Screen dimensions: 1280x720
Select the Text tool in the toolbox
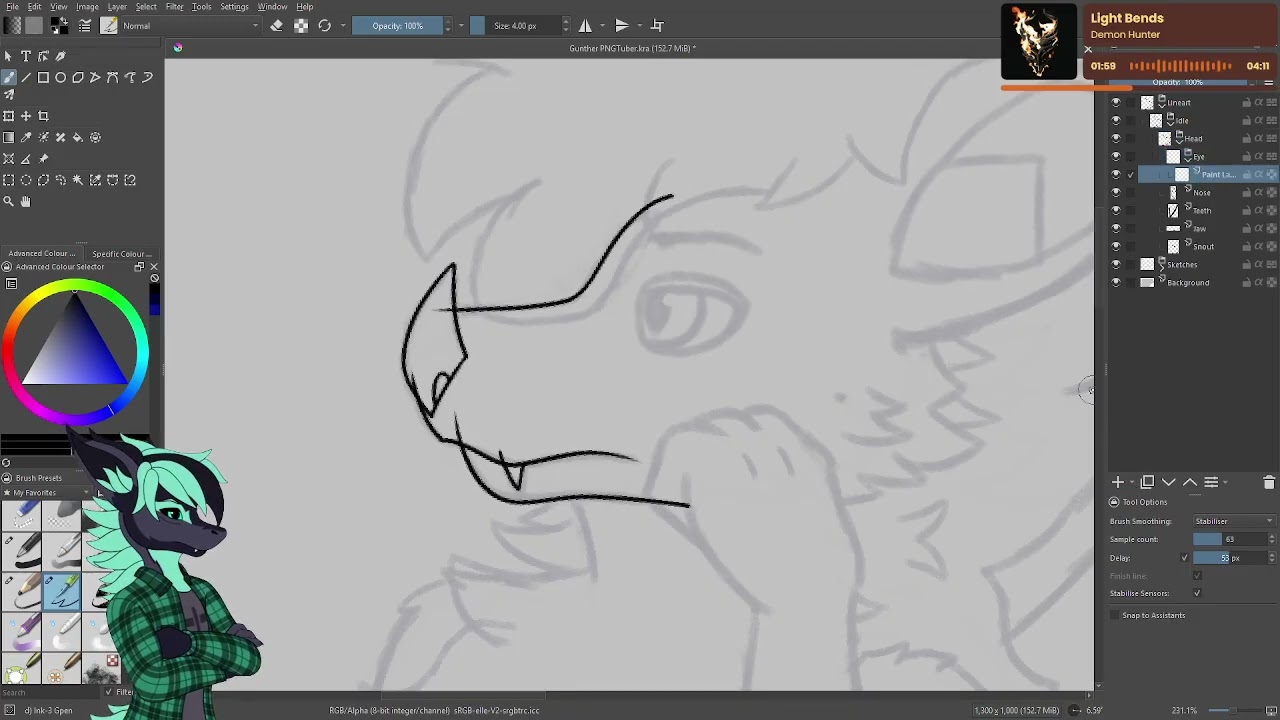click(26, 56)
